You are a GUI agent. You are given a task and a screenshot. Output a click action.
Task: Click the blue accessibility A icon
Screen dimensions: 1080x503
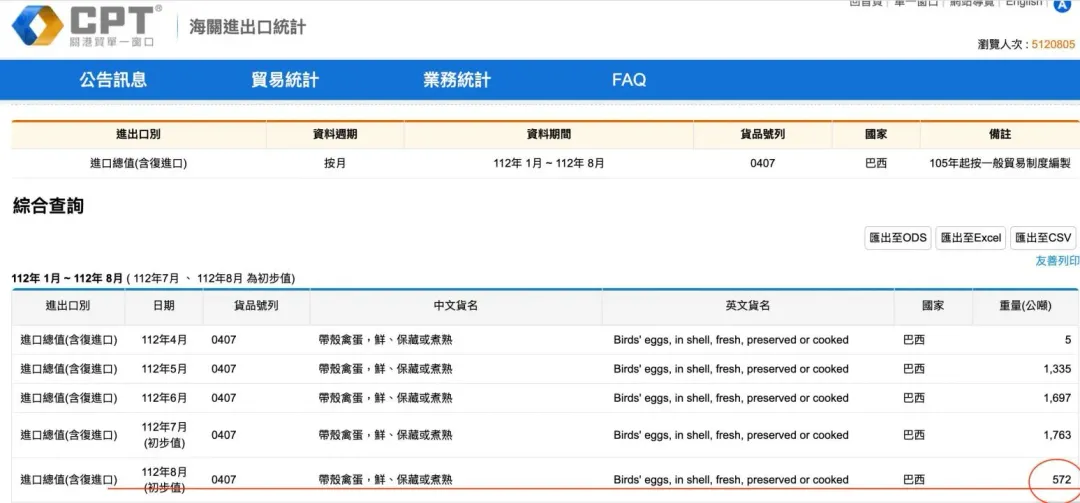[1062, 5]
